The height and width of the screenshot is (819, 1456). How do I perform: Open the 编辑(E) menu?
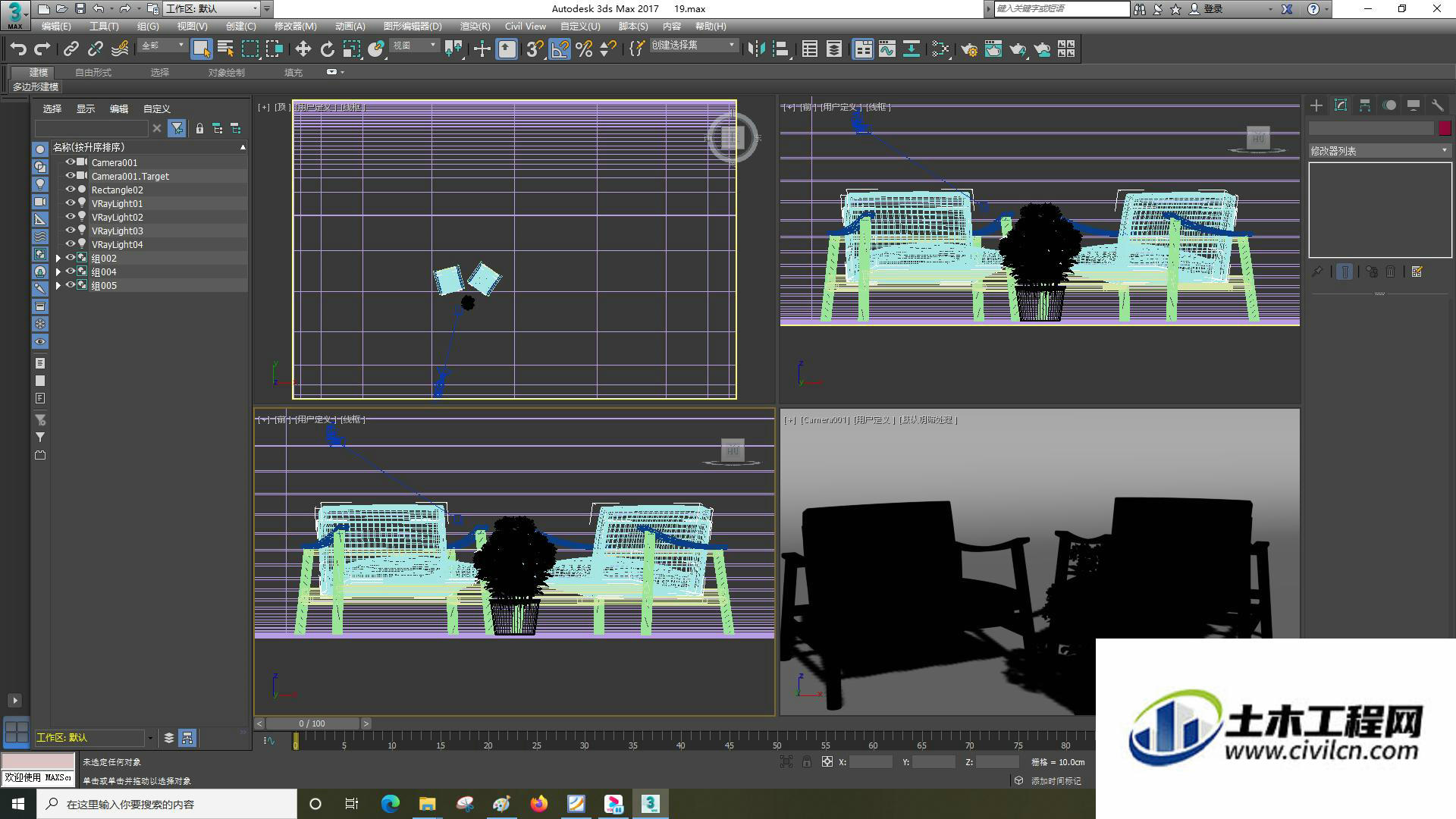(55, 27)
